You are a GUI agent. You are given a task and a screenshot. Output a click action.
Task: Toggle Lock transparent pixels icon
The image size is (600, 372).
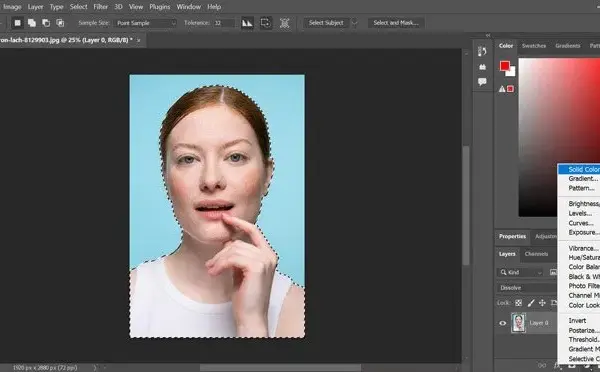pos(518,303)
